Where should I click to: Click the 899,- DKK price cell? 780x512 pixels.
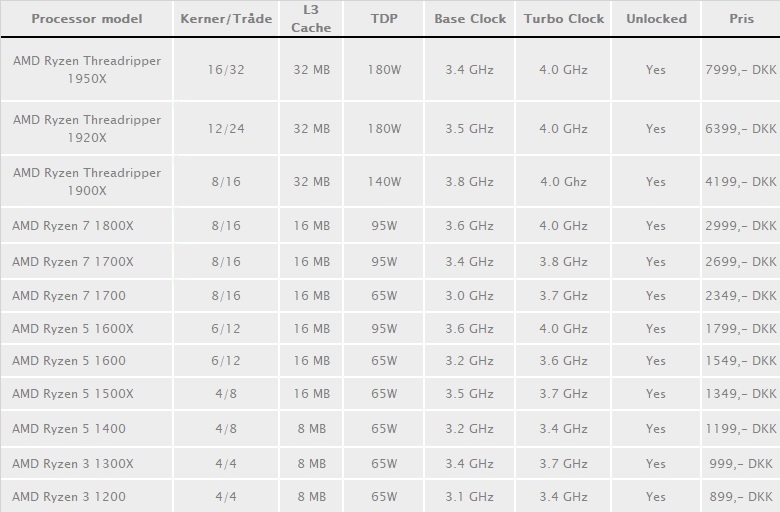coord(741,497)
